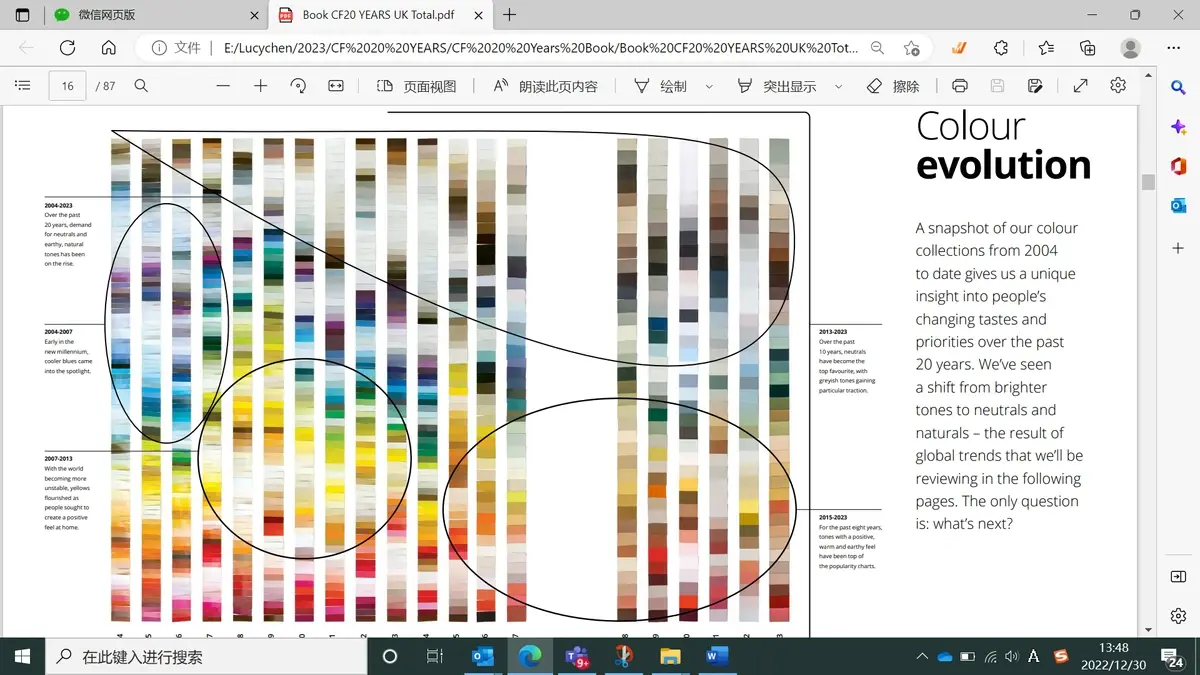Image resolution: width=1200 pixels, height=675 pixels.
Task: Open a new browser tab
Action: pos(510,15)
